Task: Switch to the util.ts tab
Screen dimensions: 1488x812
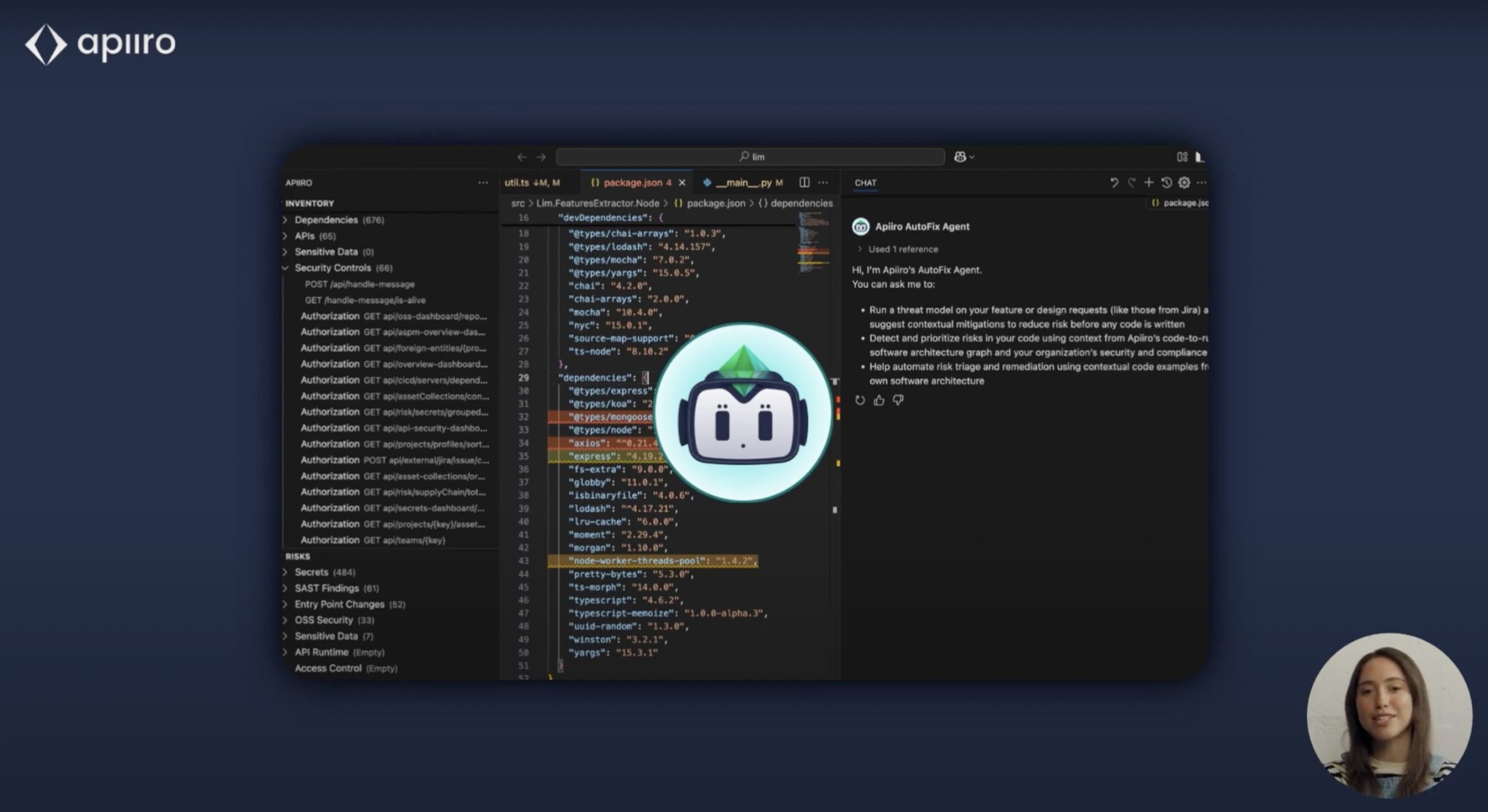Action: click(x=517, y=183)
